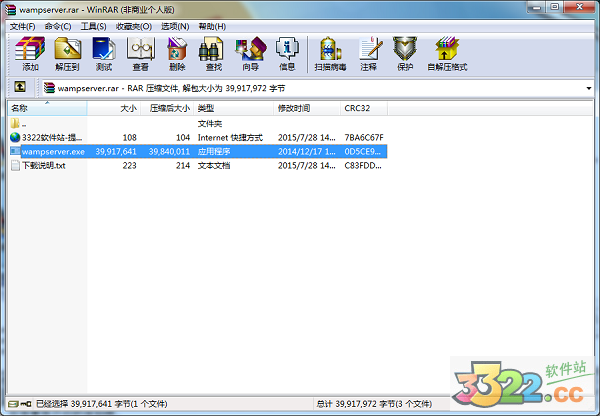Viewport: 600px width, 416px height.
Task: Click packed size value 214
Action: pyautogui.click(x=183, y=166)
